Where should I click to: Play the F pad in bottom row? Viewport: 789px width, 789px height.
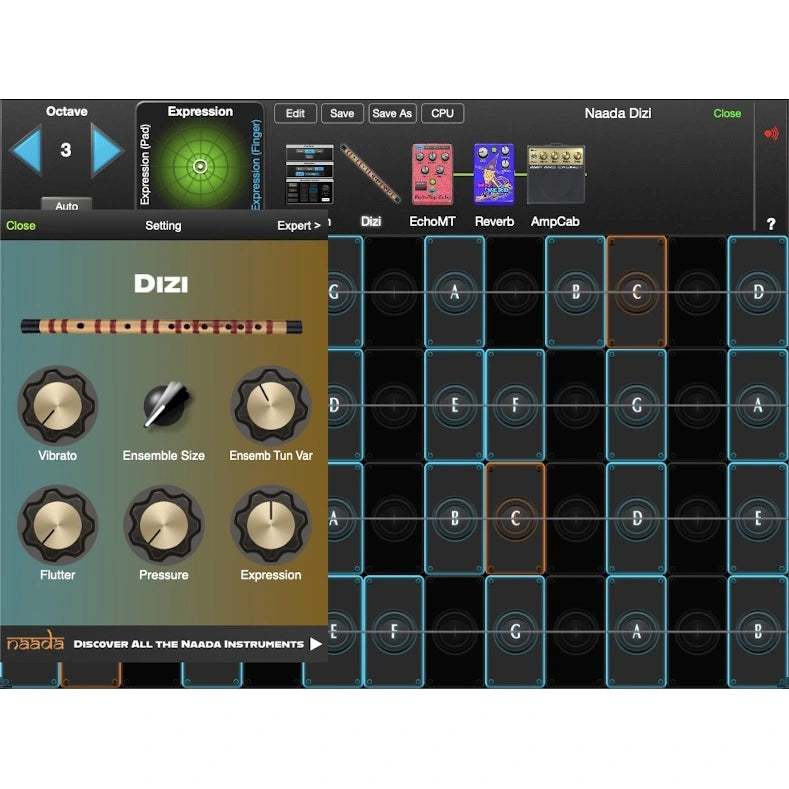(394, 632)
